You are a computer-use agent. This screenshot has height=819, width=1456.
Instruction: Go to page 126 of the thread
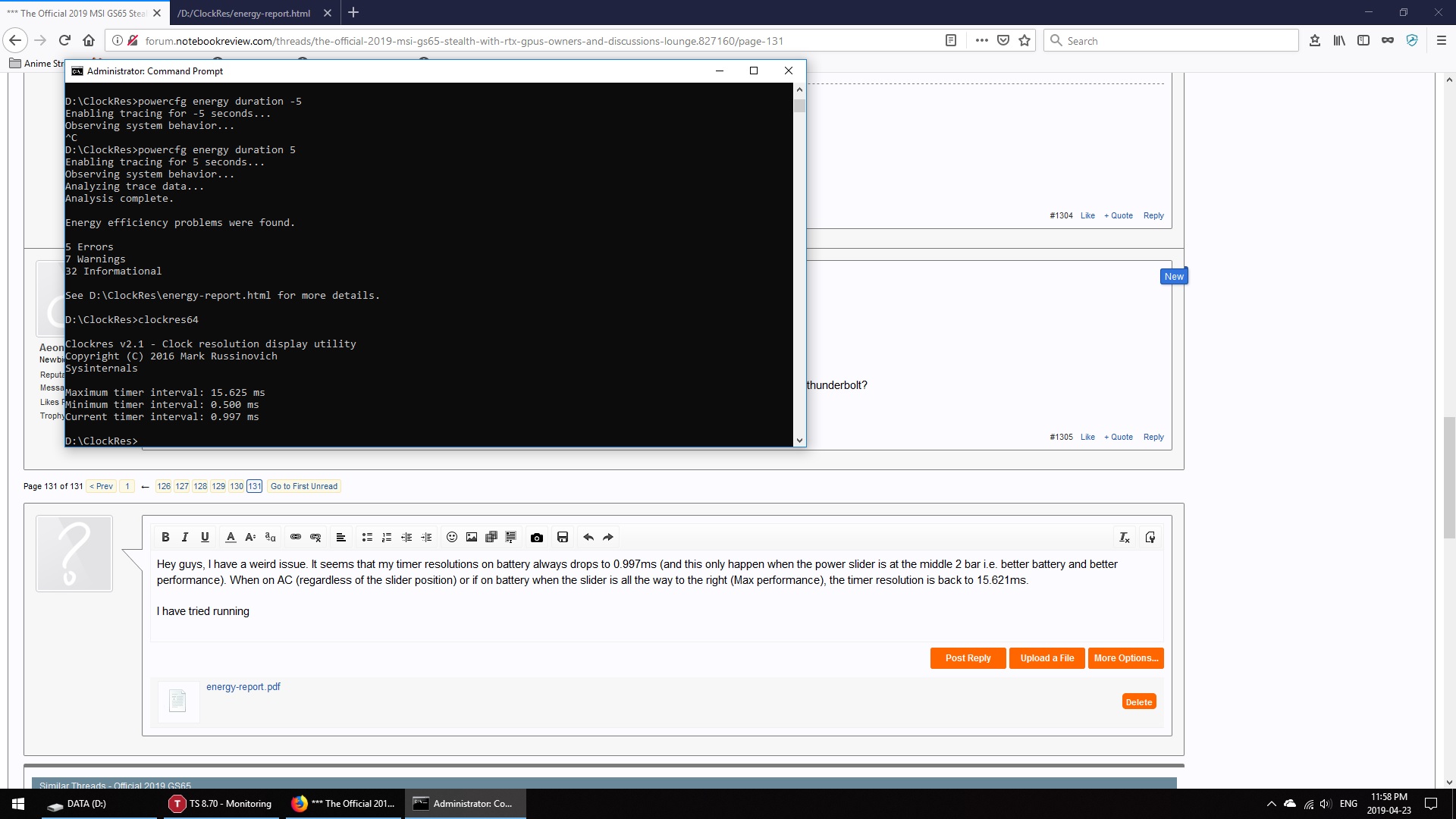tap(164, 486)
